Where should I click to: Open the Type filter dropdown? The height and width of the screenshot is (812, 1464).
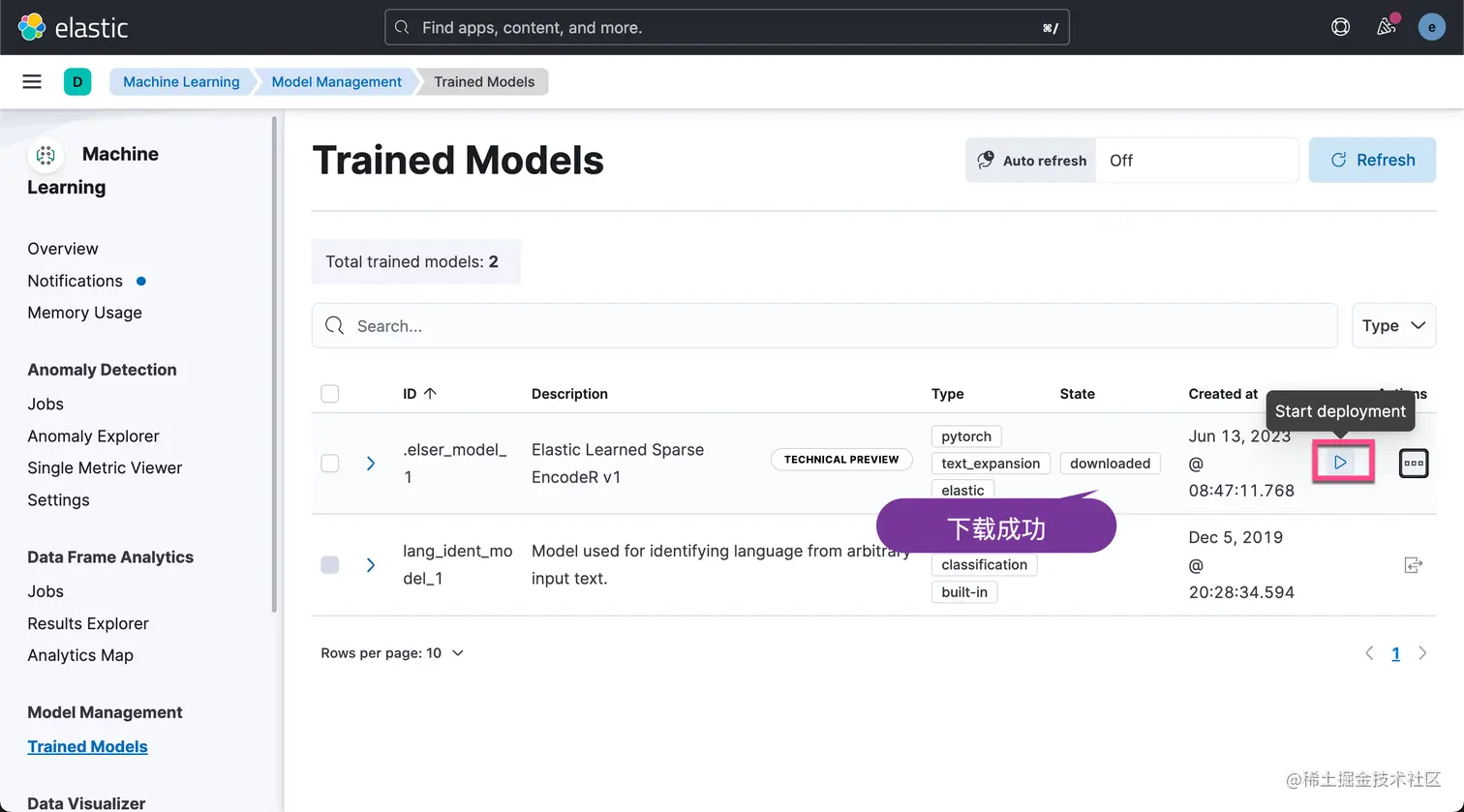tap(1393, 325)
